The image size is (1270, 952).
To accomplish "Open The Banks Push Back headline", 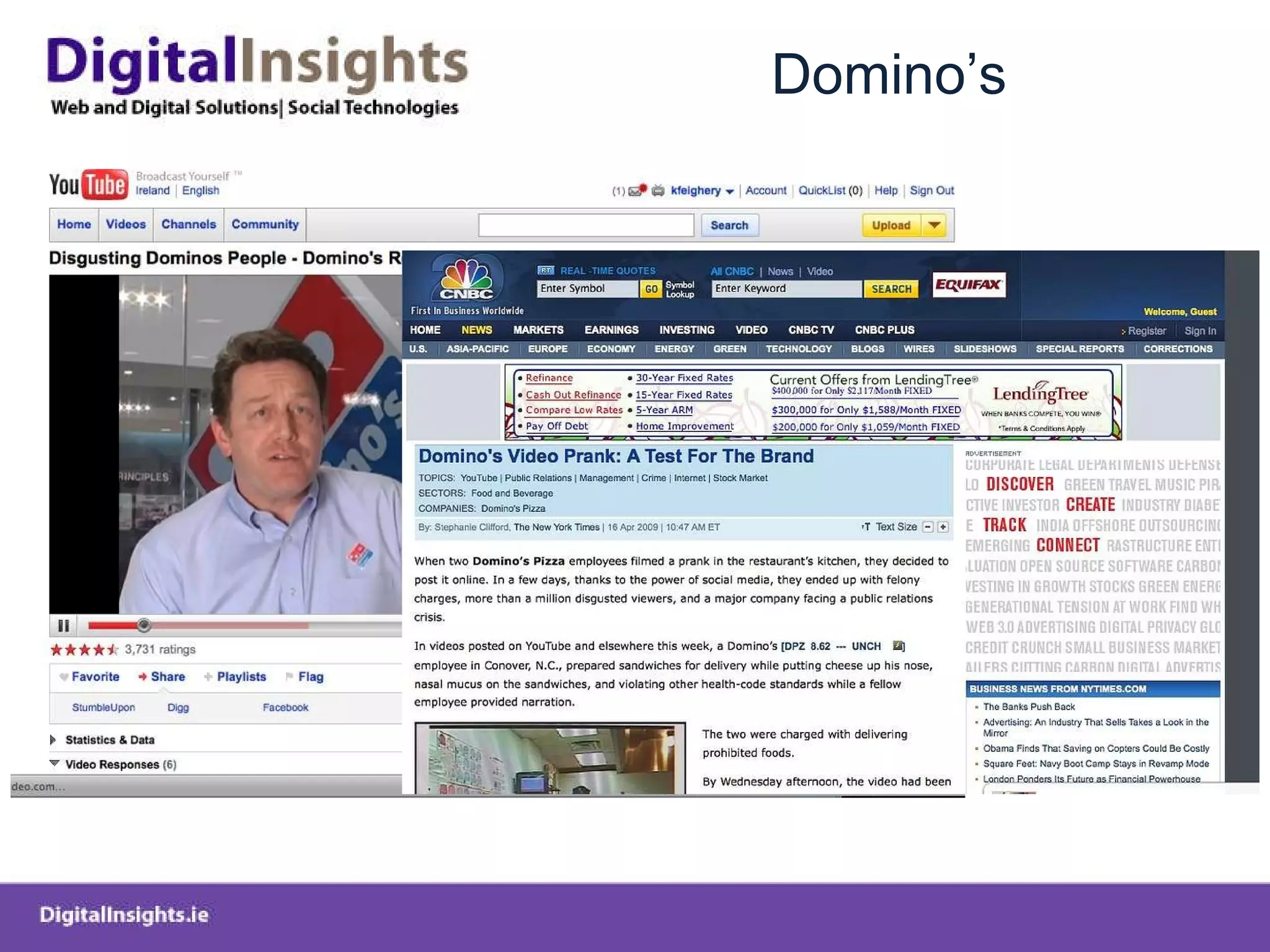I will coord(1029,707).
